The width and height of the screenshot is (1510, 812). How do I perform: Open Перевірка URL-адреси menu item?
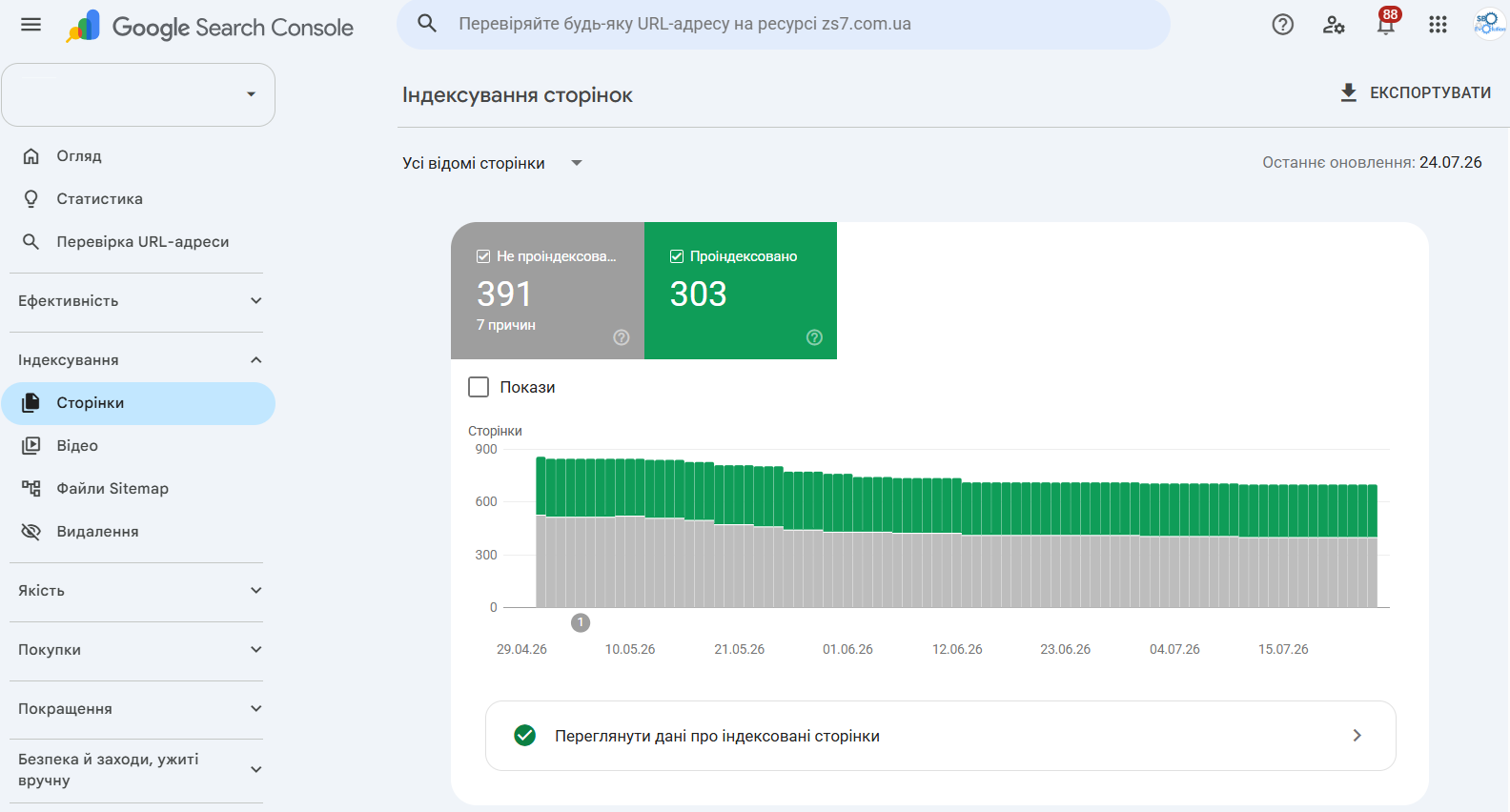coord(138,241)
